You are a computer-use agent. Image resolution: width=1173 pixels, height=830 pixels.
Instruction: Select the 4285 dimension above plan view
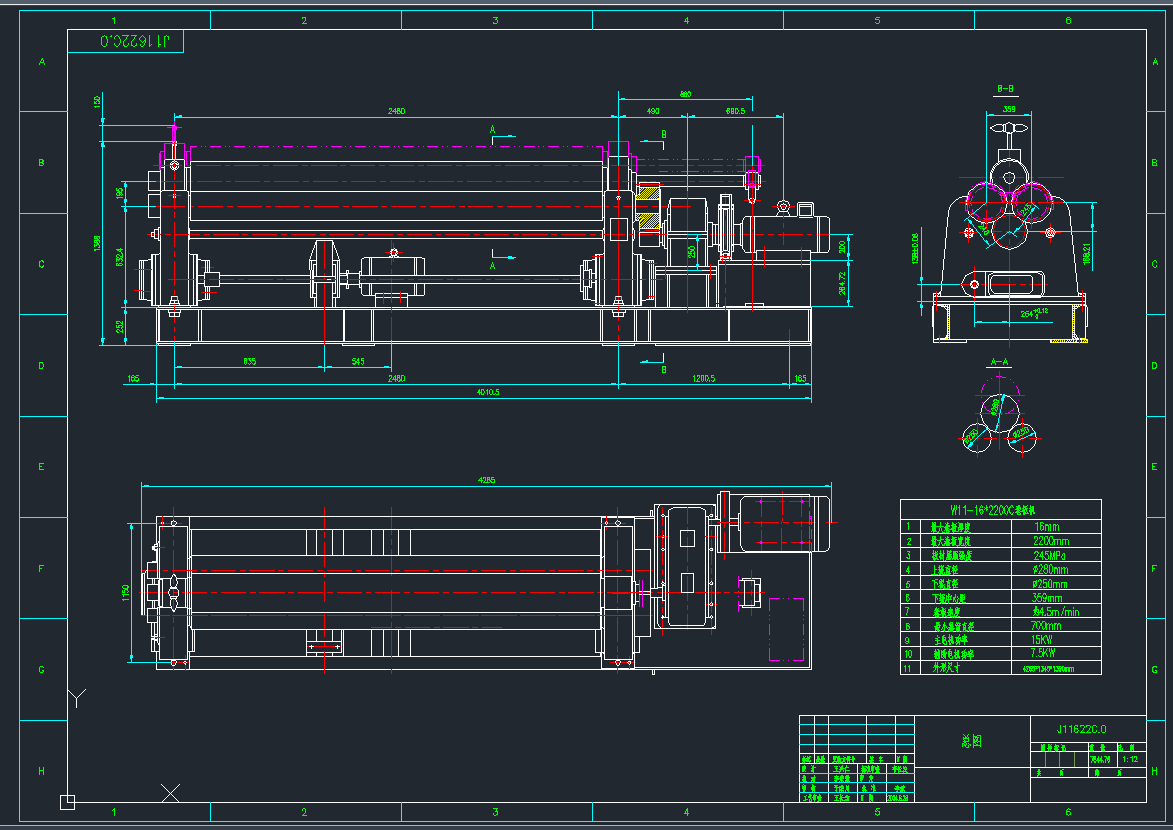click(x=486, y=481)
